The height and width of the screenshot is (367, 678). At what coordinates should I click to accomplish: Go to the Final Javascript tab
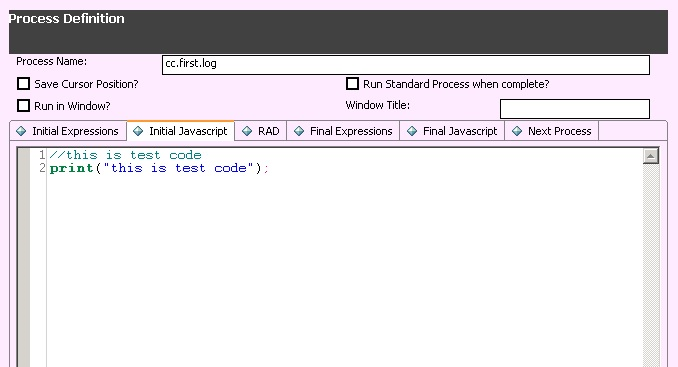coord(452,131)
